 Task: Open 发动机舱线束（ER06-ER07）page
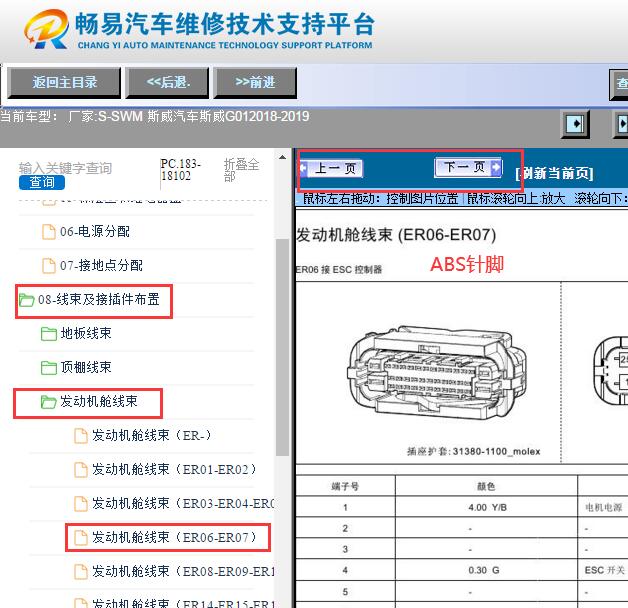174,538
